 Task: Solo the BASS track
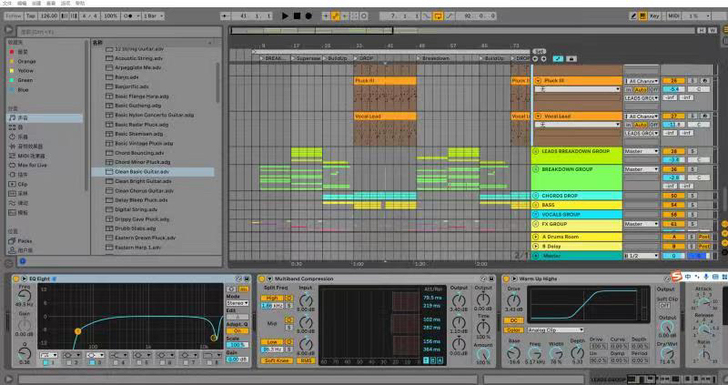692,205
